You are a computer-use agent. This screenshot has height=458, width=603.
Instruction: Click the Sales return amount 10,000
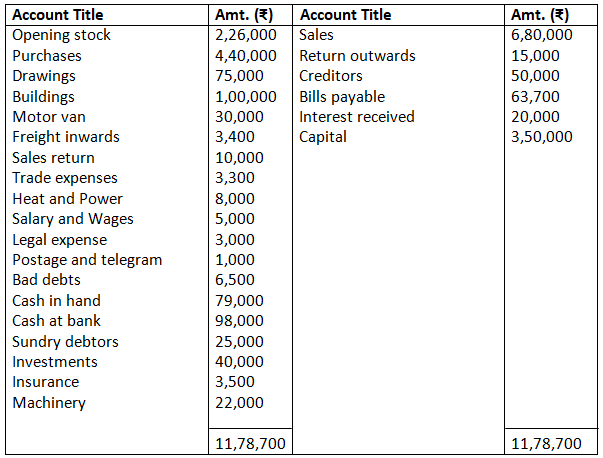pyautogui.click(x=240, y=158)
